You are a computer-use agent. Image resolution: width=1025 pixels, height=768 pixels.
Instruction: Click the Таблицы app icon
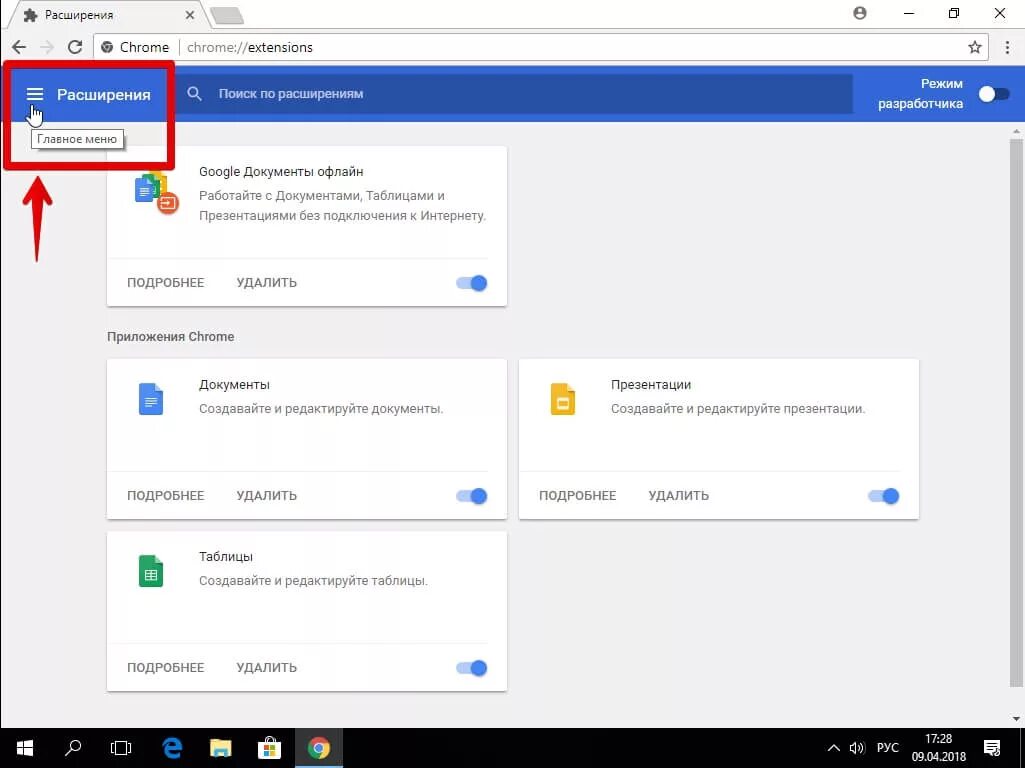[x=151, y=571]
